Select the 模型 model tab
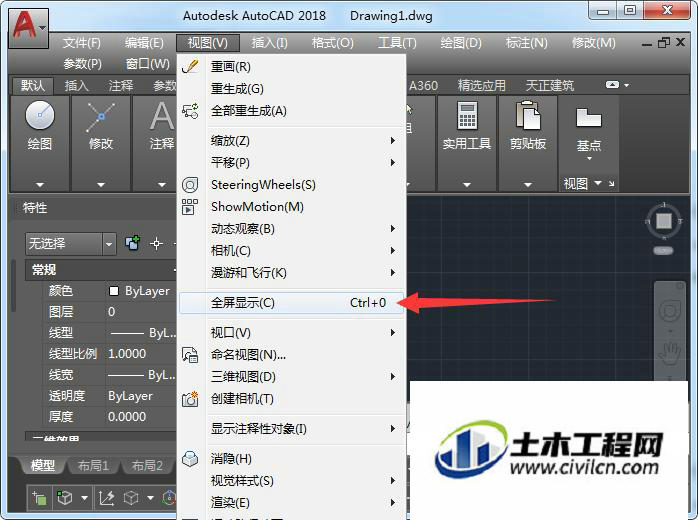 43,466
